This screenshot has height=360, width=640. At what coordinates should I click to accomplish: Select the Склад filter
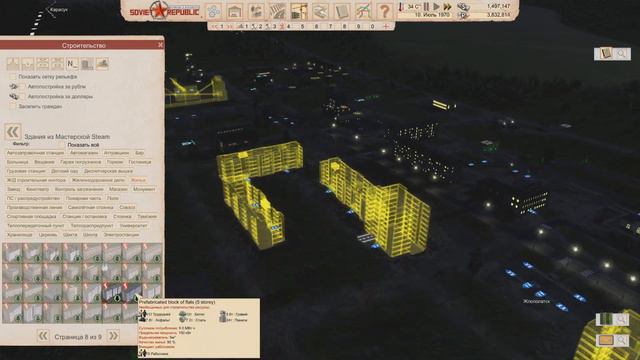pos(127,207)
